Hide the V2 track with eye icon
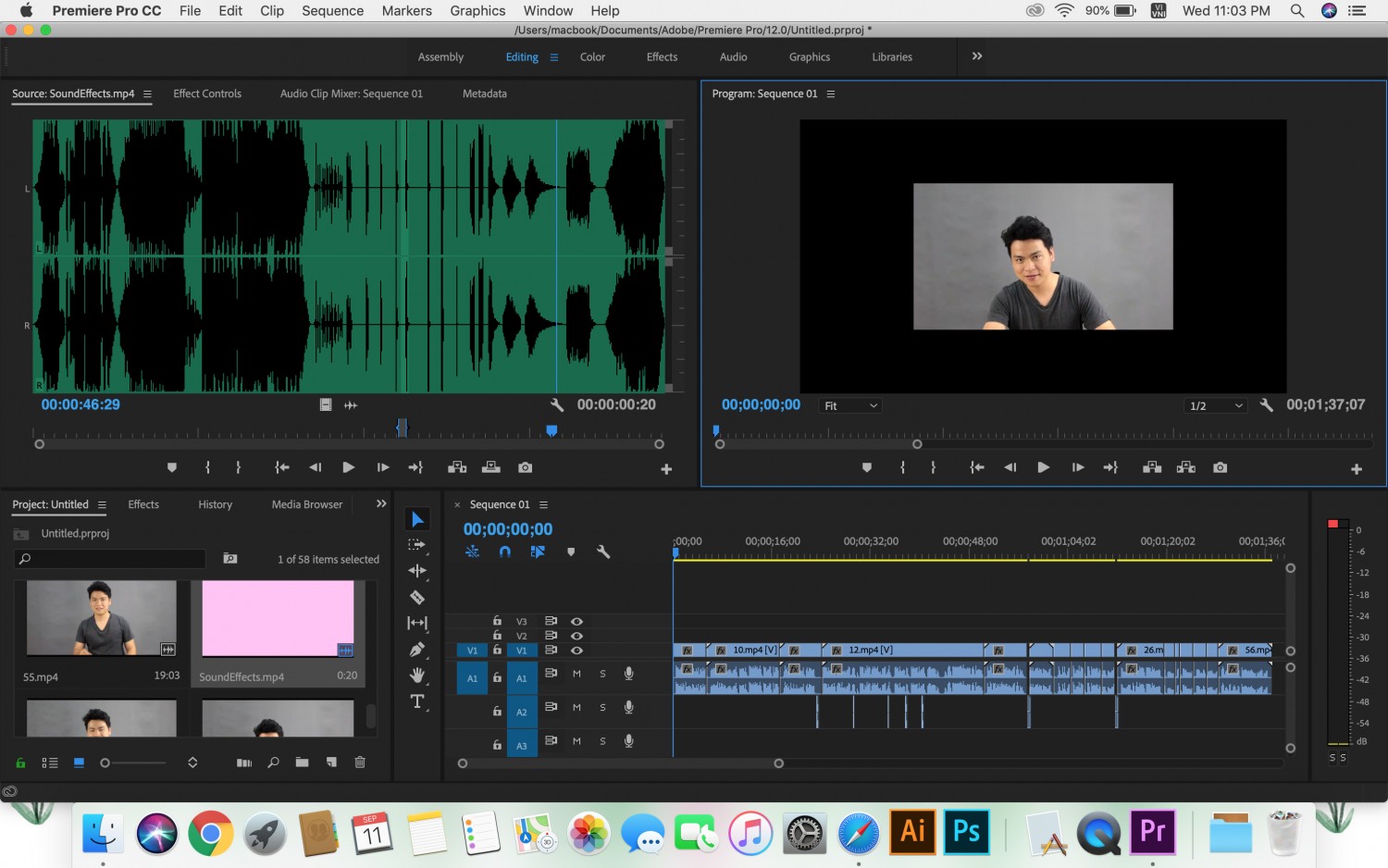The width and height of the screenshot is (1388, 868). (x=576, y=636)
